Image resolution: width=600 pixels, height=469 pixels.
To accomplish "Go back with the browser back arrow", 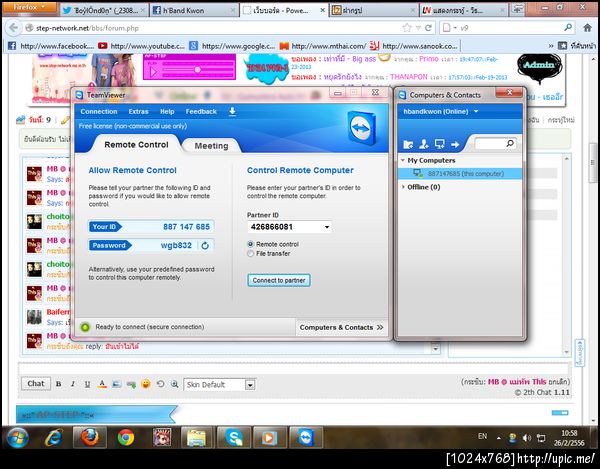I will tap(13, 28).
